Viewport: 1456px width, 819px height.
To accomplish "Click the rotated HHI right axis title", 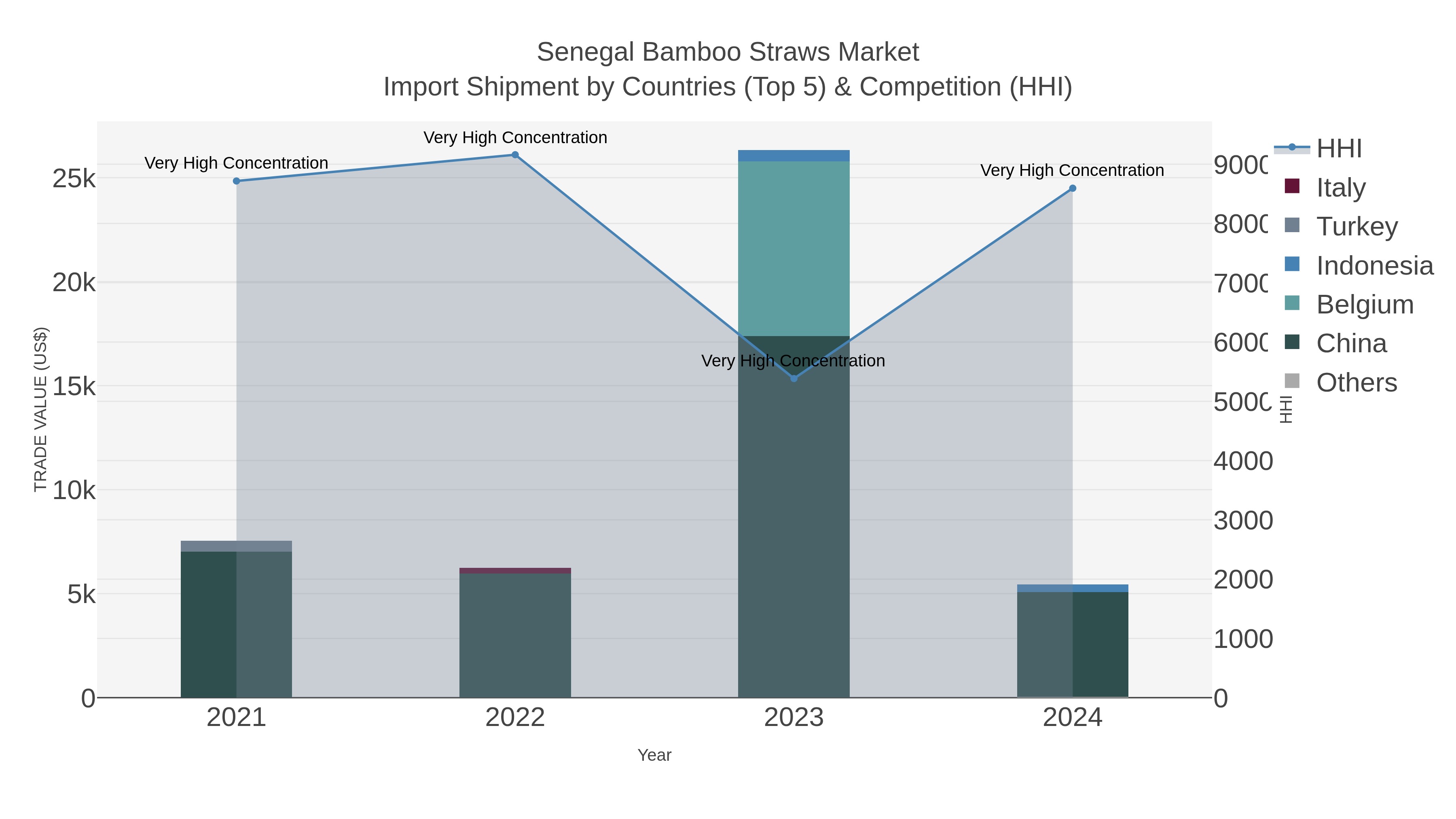I will [1287, 410].
